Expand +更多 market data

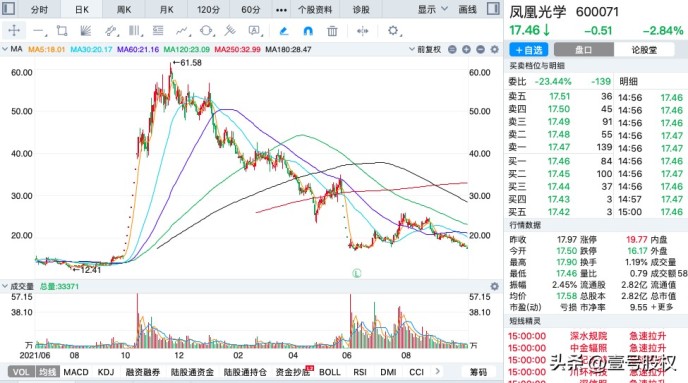pyautogui.click(x=662, y=307)
